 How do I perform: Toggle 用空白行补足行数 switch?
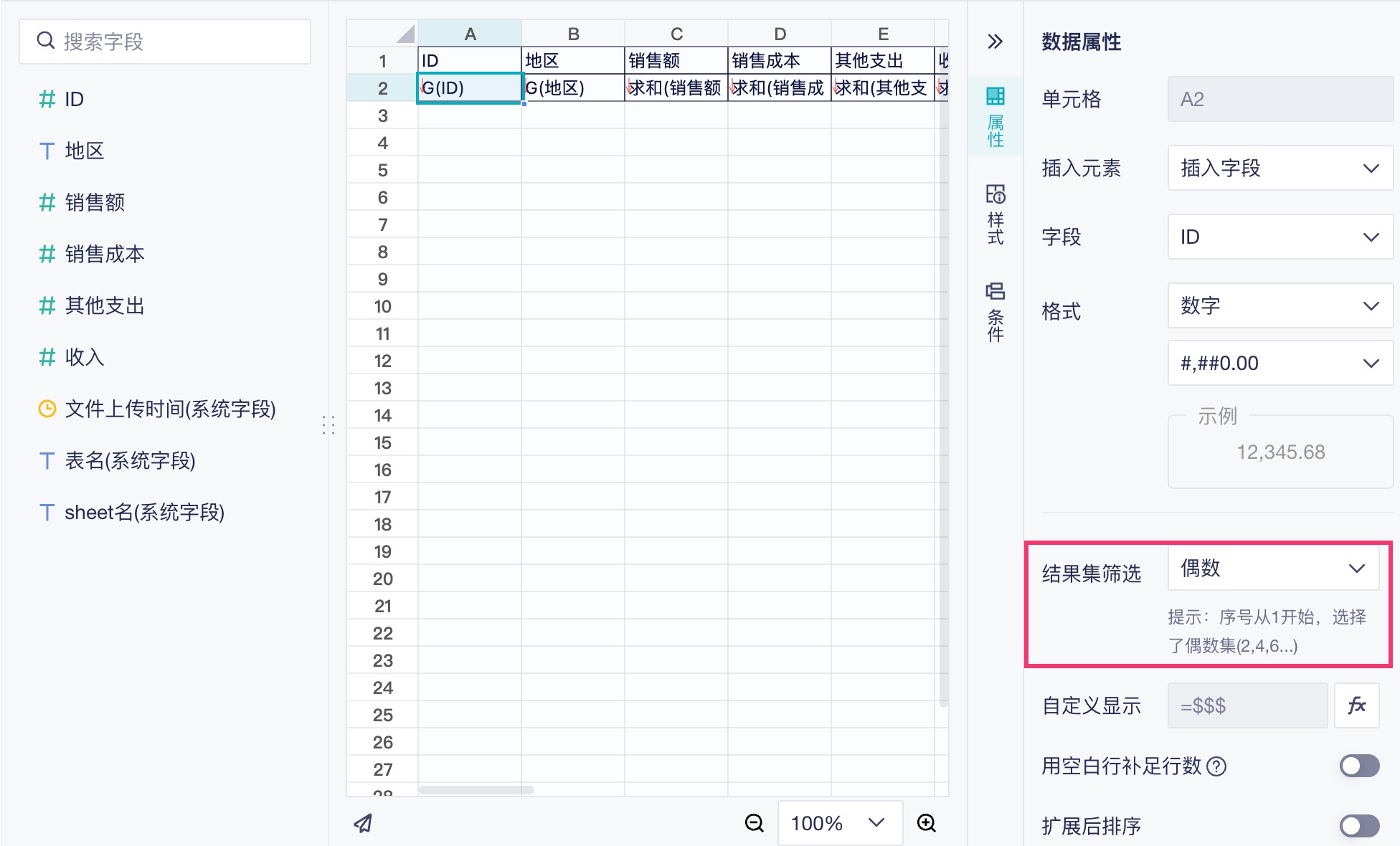(x=1359, y=766)
